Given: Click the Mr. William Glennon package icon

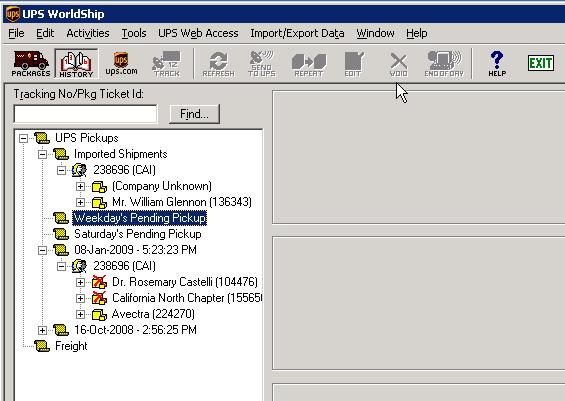Looking at the screenshot, I should pyautogui.click(x=99, y=202).
